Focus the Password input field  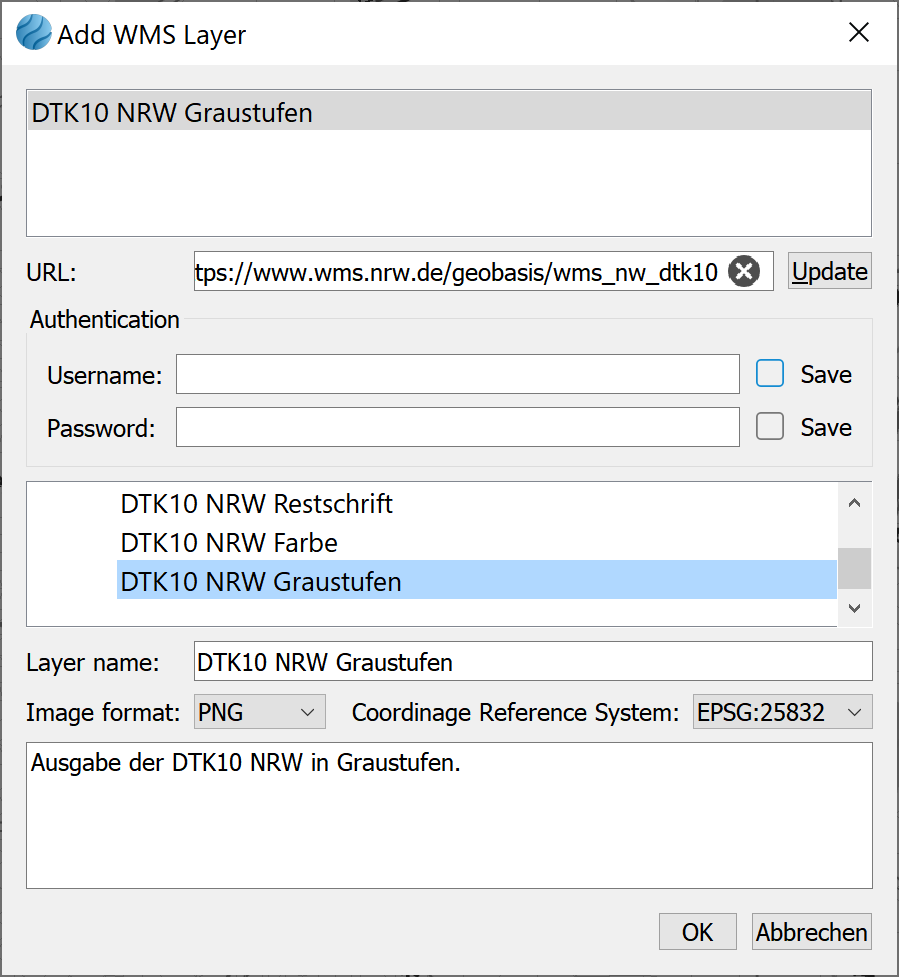pyautogui.click(x=457, y=428)
